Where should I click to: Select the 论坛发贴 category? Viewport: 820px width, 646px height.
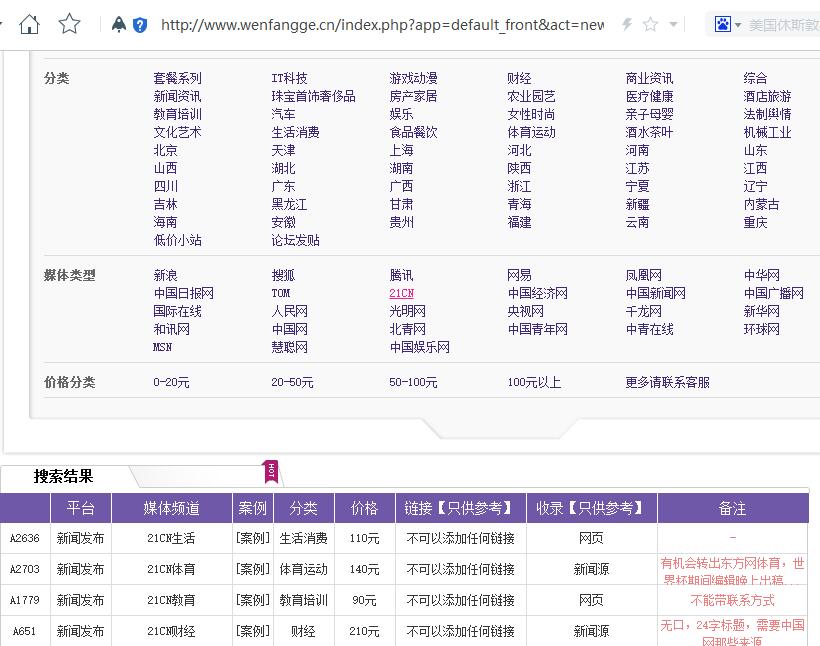click(x=295, y=240)
